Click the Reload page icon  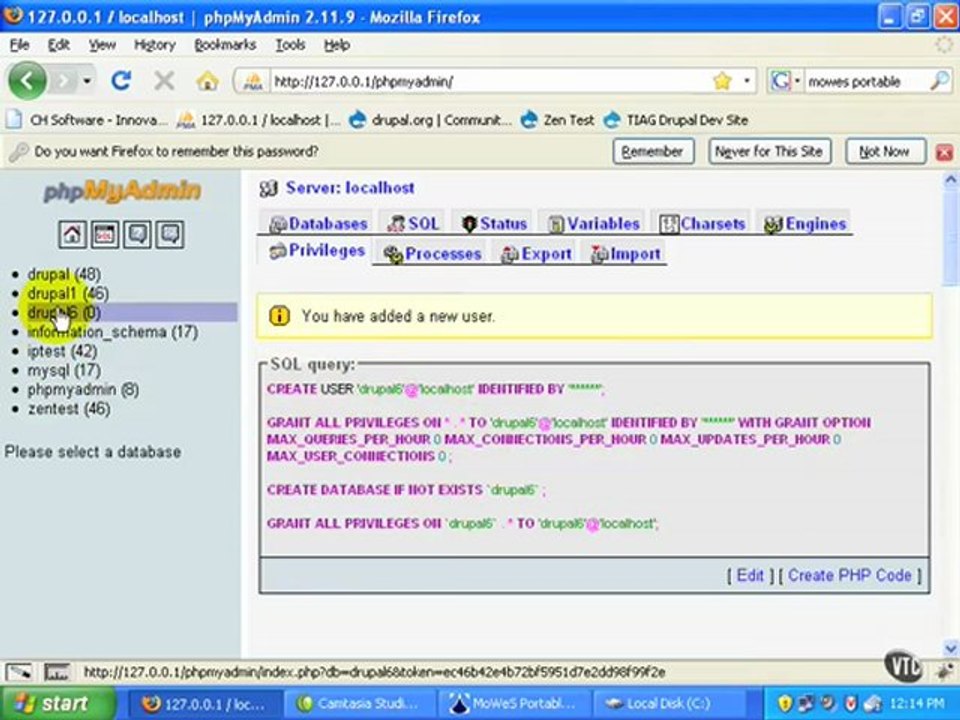pyautogui.click(x=121, y=80)
